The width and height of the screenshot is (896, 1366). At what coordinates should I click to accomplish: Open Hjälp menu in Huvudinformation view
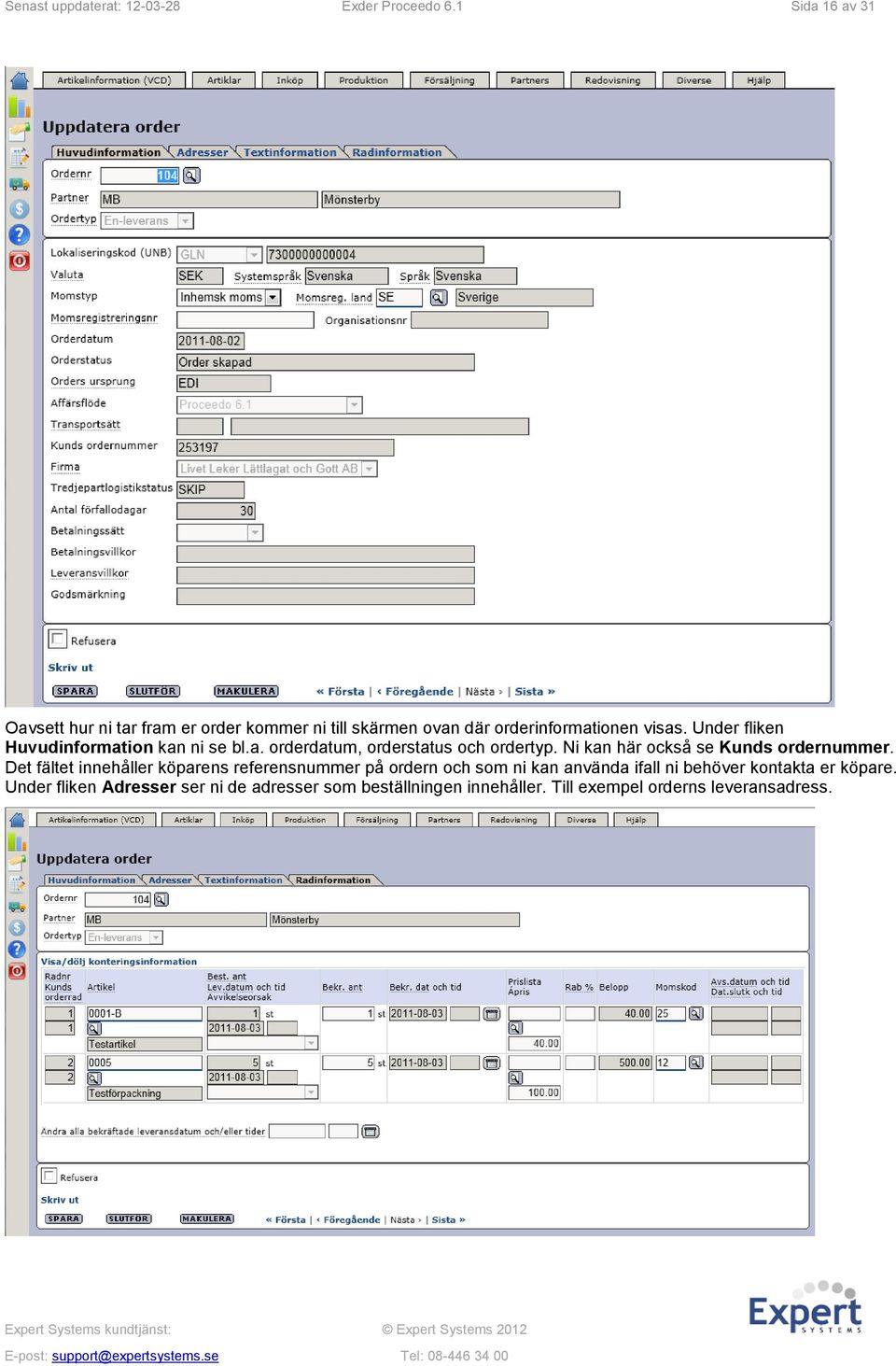tap(759, 80)
